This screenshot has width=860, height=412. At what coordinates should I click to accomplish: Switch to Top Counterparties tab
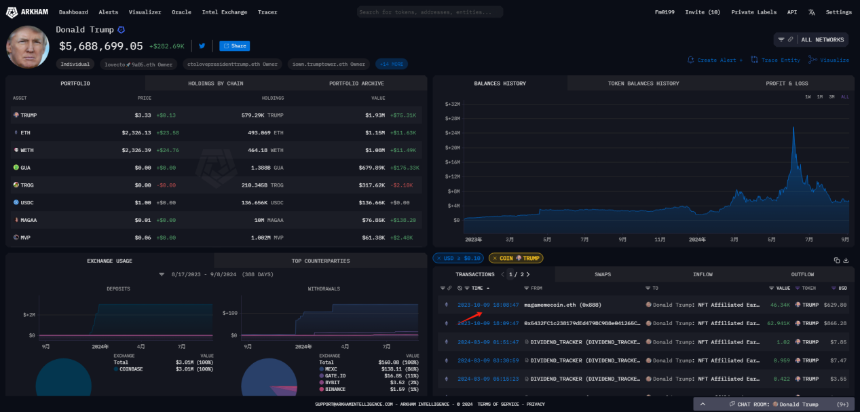(320, 261)
